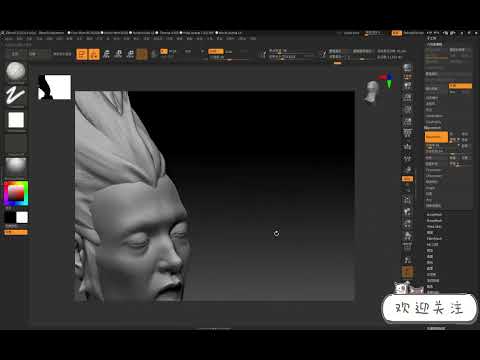The height and width of the screenshot is (360, 480).
Task: Activate the Move mode icon in top shelf
Action: (x=106, y=54)
